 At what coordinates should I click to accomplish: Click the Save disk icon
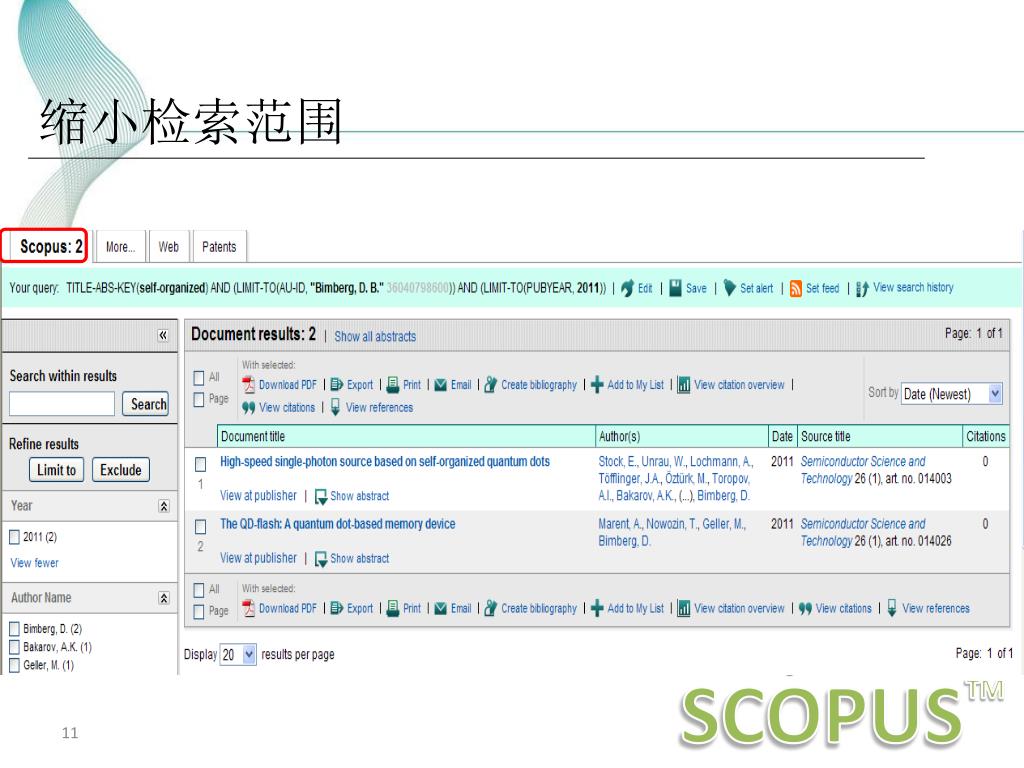[676, 288]
